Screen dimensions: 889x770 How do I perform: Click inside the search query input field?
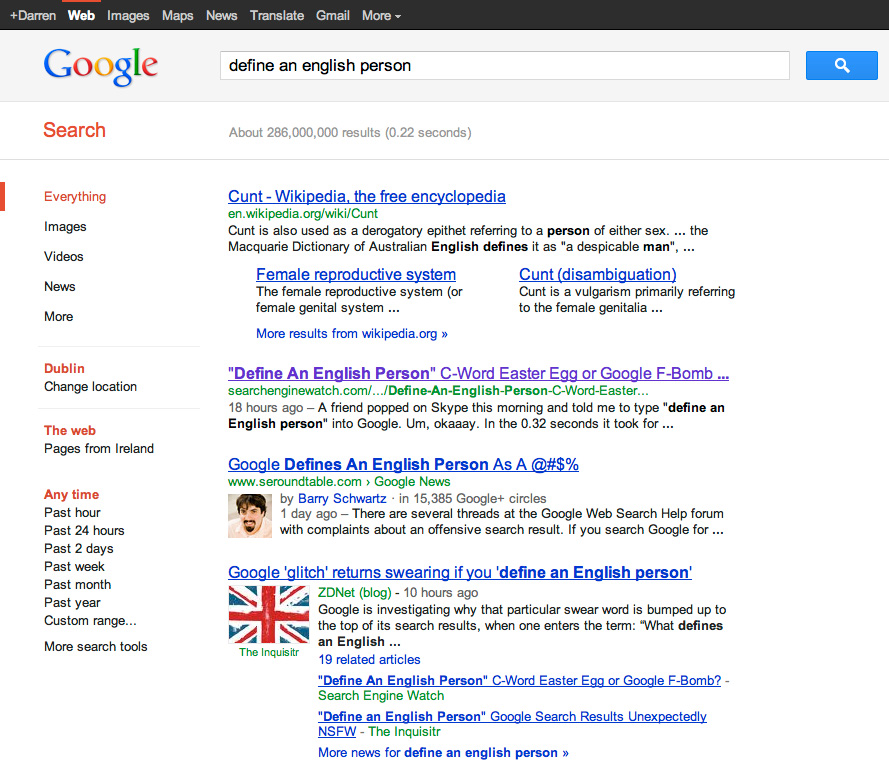pos(500,65)
